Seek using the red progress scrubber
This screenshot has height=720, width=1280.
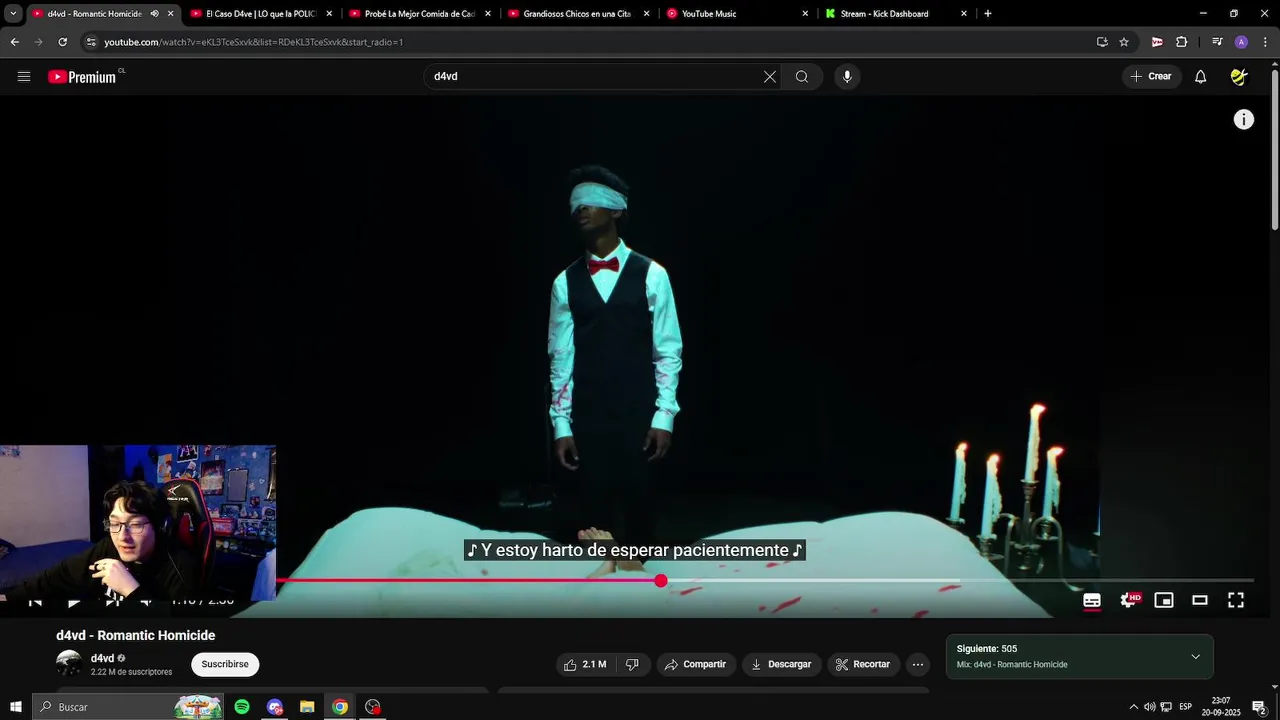pyautogui.click(x=661, y=580)
